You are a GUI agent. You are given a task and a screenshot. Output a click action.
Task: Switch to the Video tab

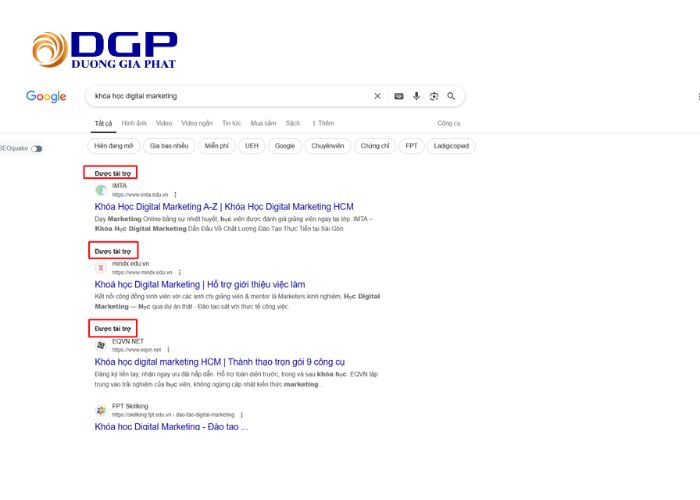[164, 123]
